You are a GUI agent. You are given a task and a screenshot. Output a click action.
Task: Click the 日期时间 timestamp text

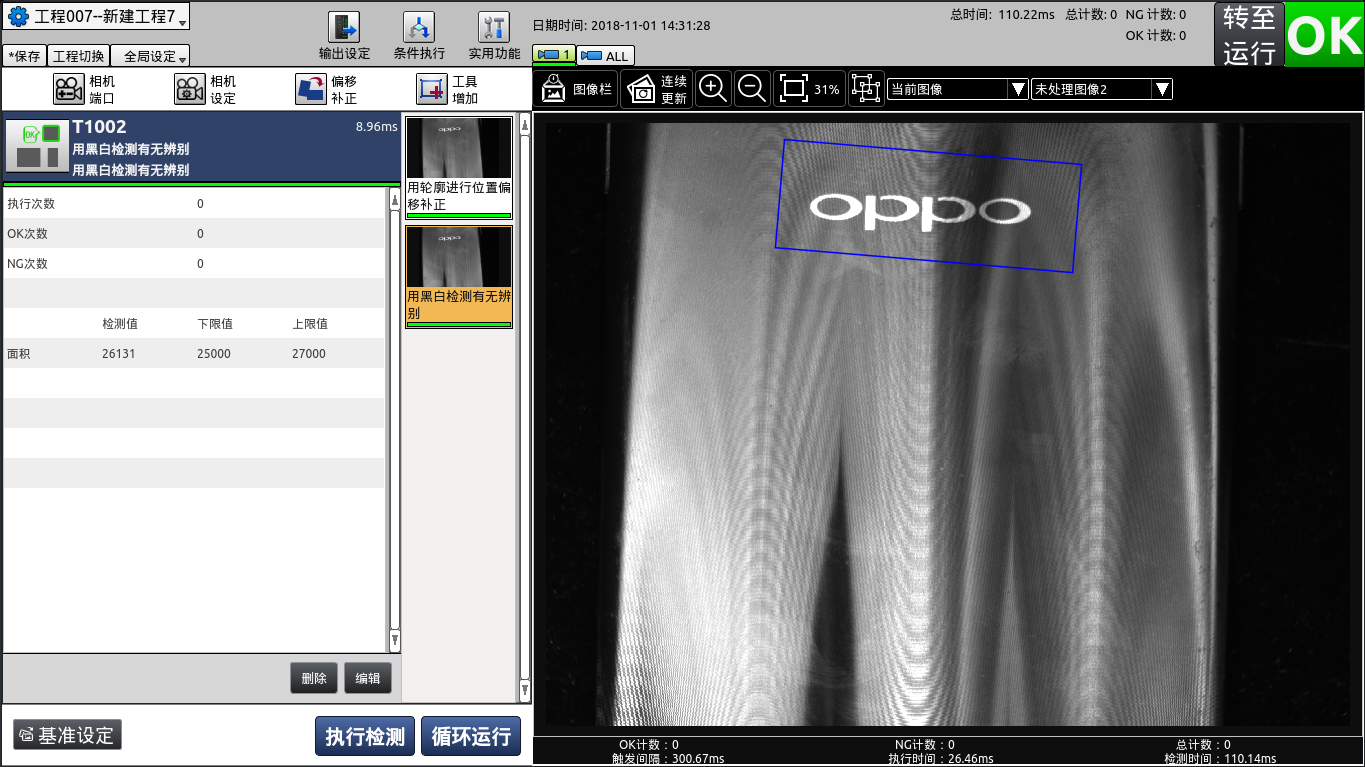pos(621,26)
